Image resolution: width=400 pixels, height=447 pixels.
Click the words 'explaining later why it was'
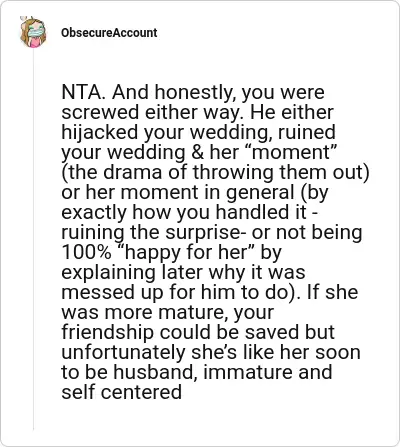(x=183, y=273)
